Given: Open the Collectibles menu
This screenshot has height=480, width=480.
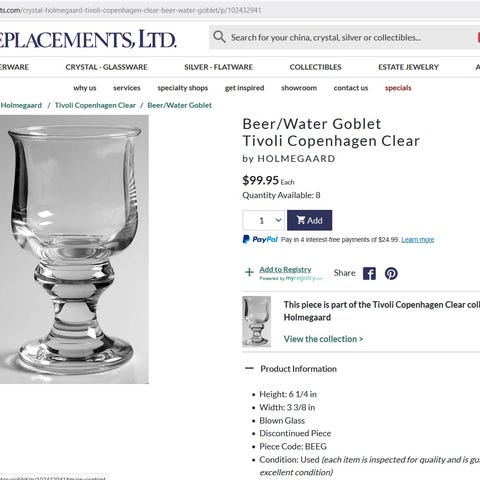Looking at the screenshot, I should click(315, 67).
